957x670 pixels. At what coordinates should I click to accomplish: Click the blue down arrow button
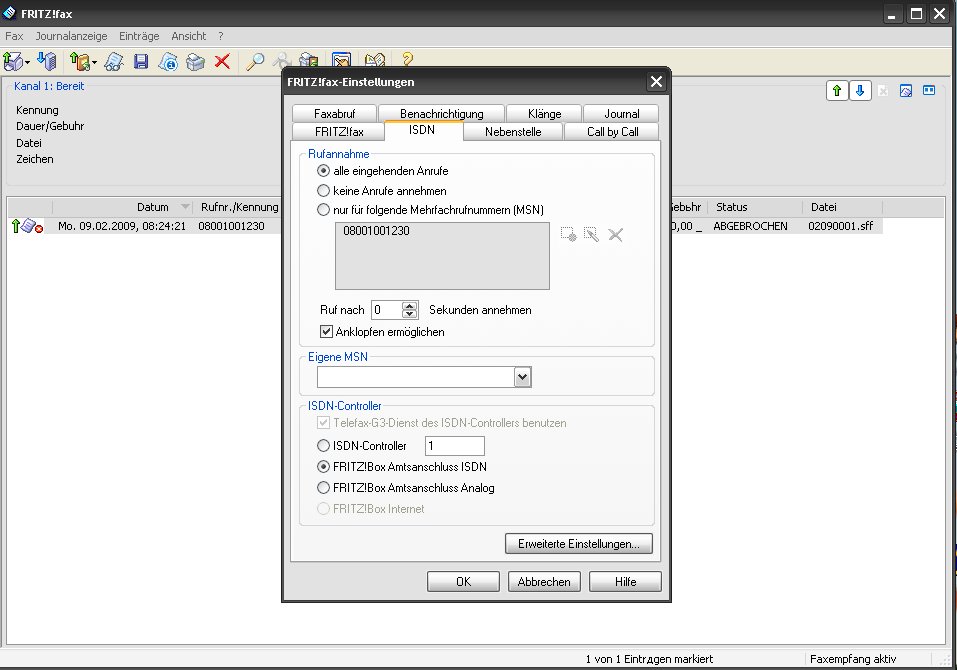(859, 91)
